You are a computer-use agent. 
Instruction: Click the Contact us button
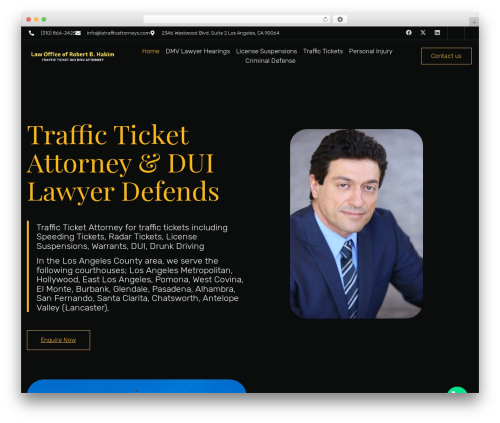point(446,56)
